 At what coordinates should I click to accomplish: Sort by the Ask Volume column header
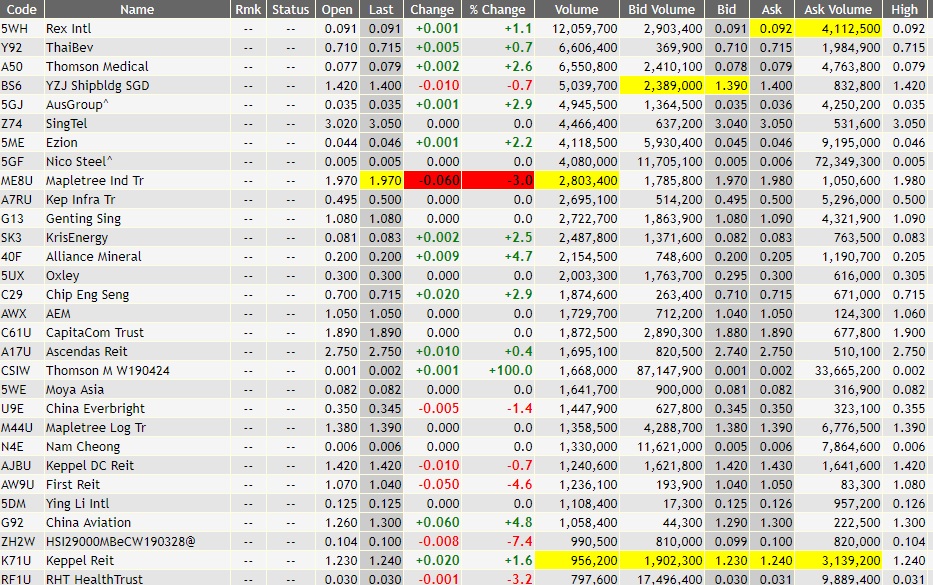(x=838, y=9)
